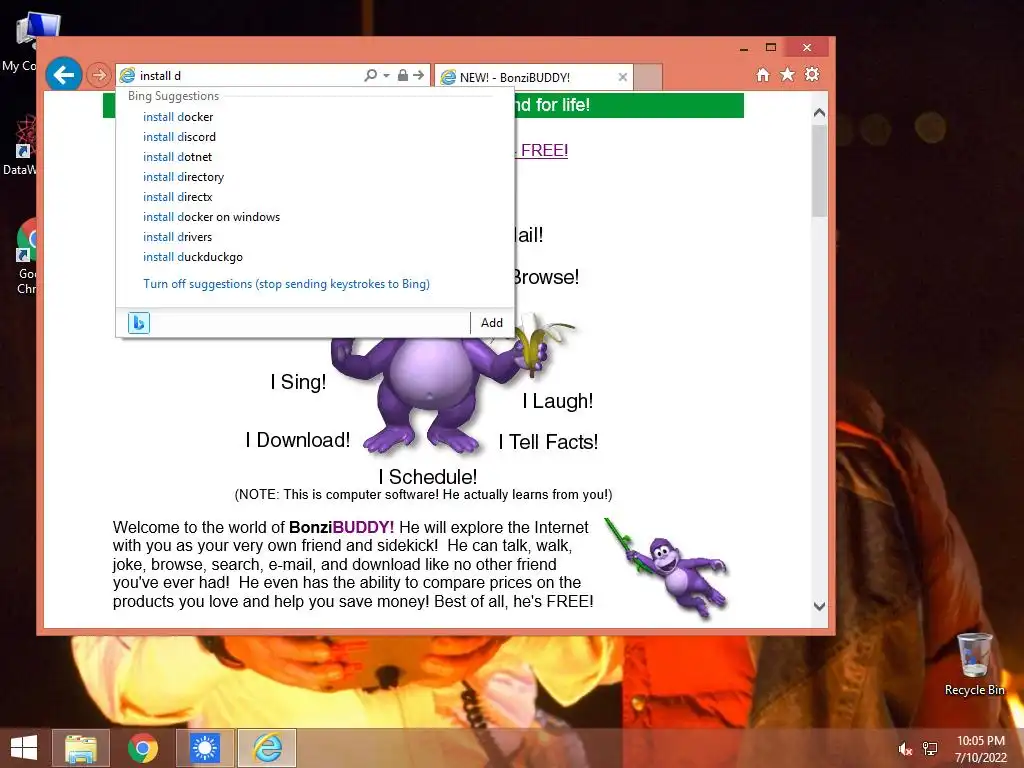This screenshot has height=768, width=1024.
Task: Click 'Turn off suggestions' link
Action: 286,284
